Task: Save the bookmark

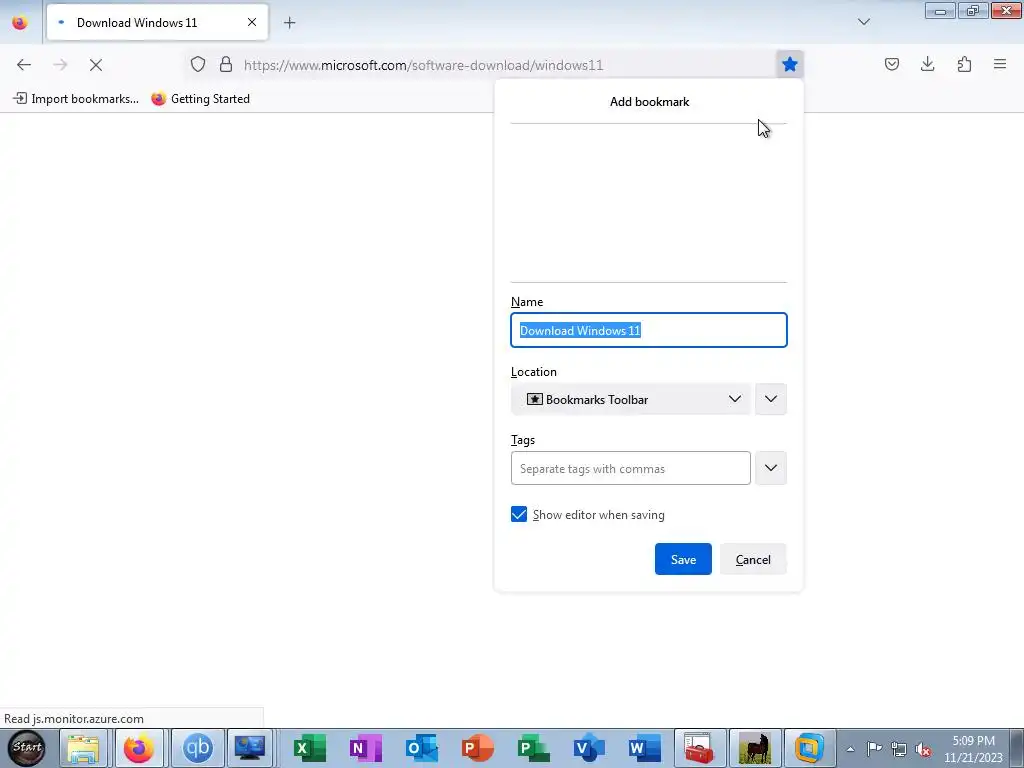Action: tap(683, 560)
